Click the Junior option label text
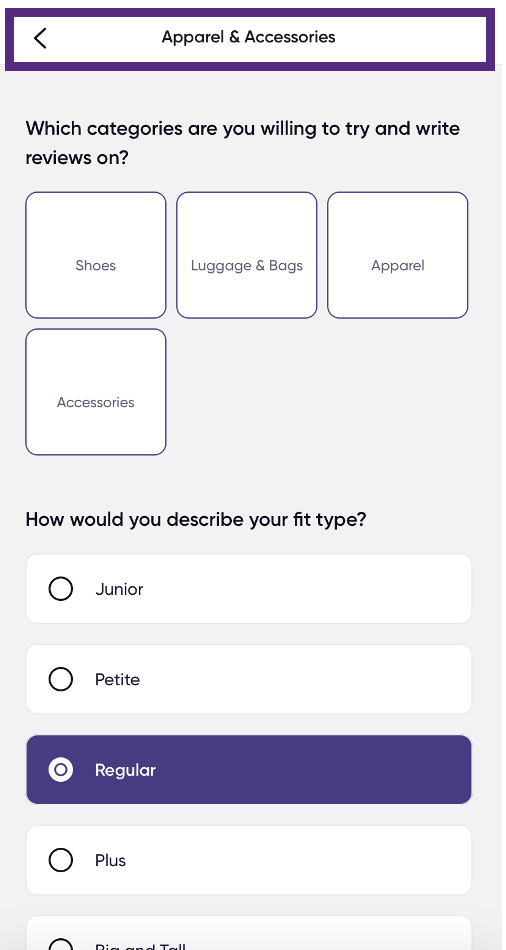The height and width of the screenshot is (950, 506). coord(119,589)
